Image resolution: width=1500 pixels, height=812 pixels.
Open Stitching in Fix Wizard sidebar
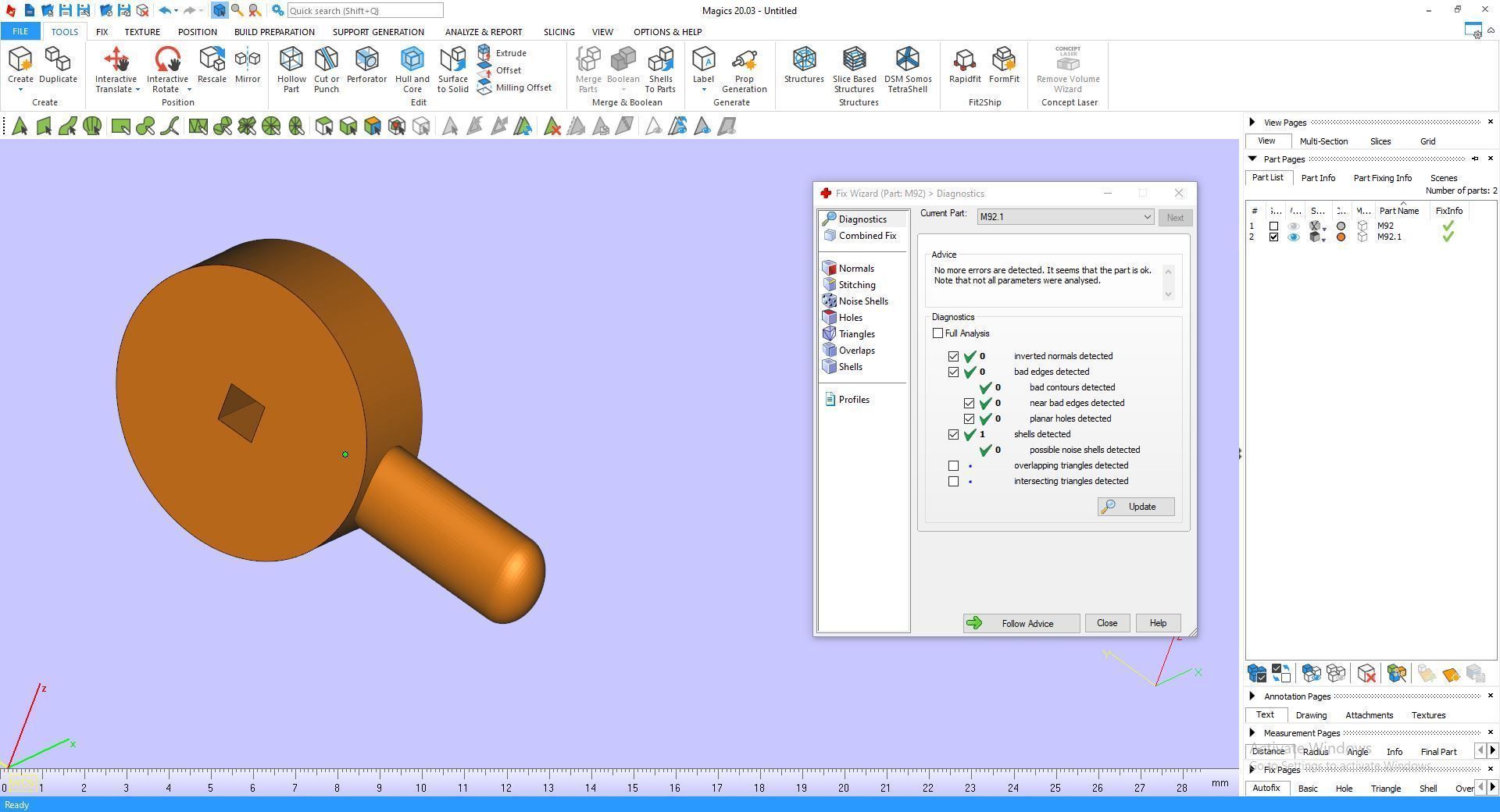[849, 285]
